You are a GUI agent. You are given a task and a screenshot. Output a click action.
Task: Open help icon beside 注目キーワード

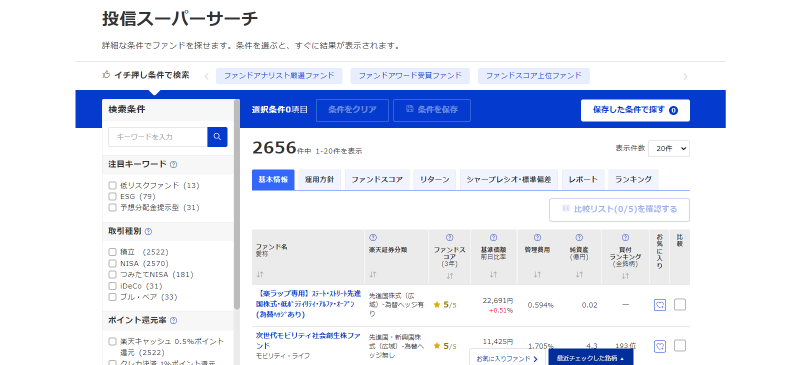pos(174,164)
